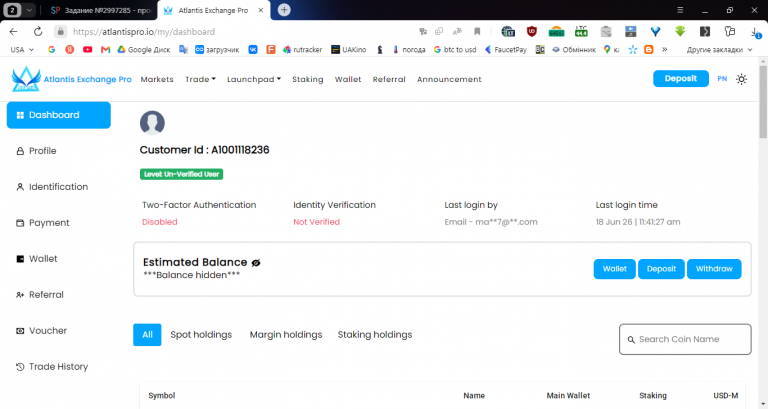This screenshot has height=409, width=768.
Task: Show more bookmarks with double chevron
Action: coord(665,49)
